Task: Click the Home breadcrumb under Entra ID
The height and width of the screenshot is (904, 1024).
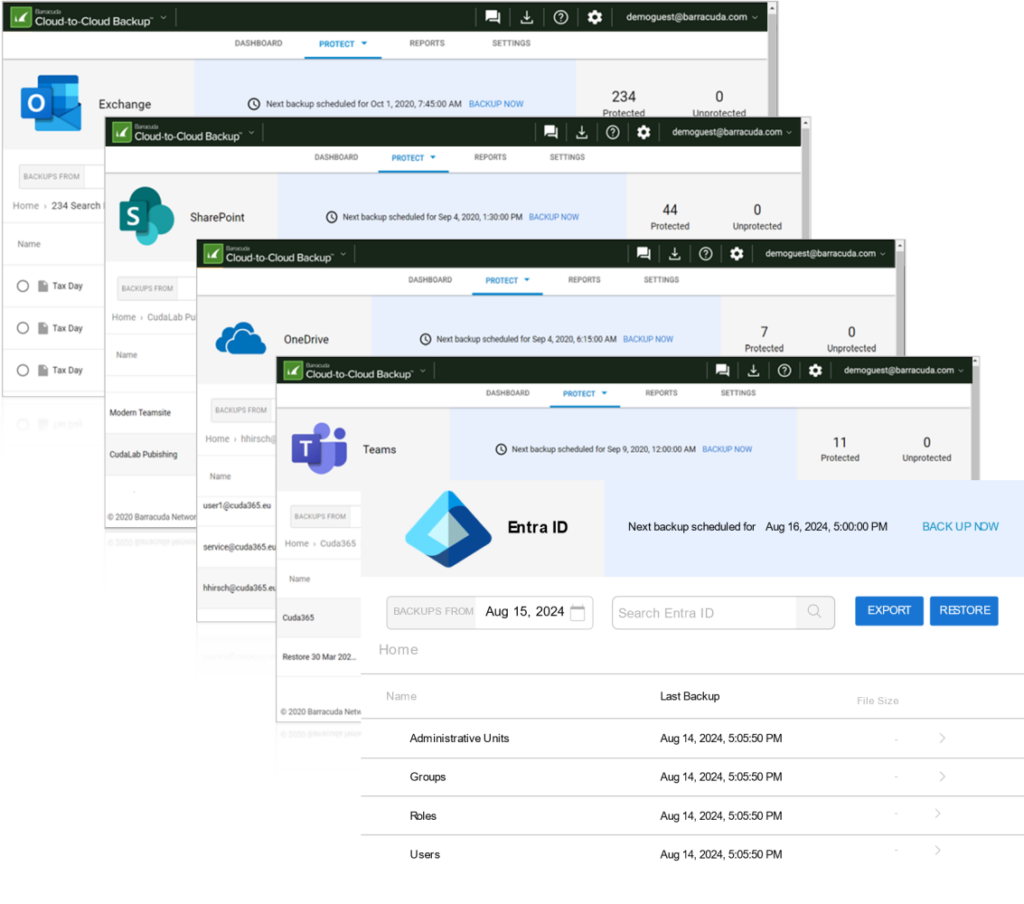Action: 398,649
